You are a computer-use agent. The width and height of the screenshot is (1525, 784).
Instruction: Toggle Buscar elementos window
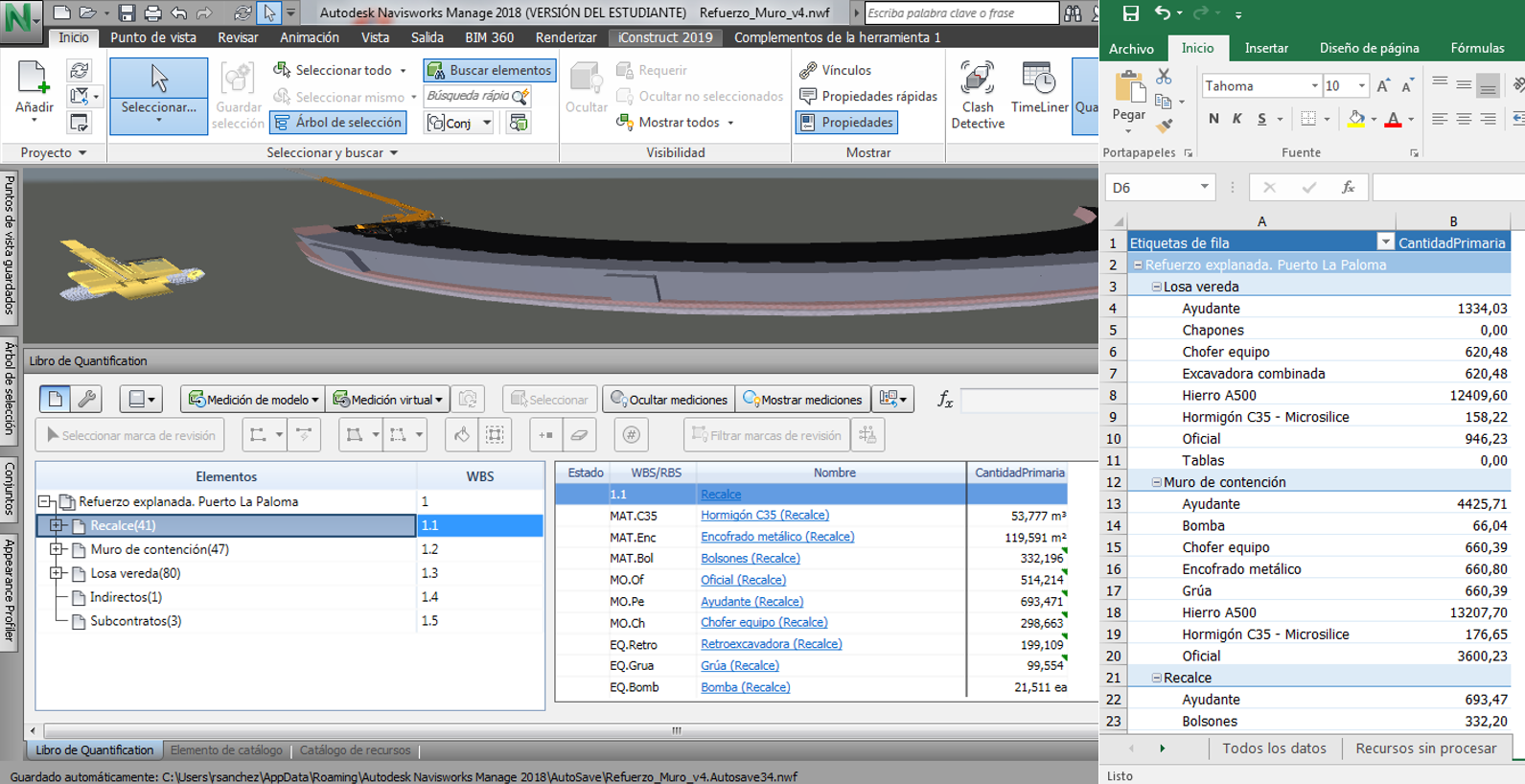coord(490,70)
